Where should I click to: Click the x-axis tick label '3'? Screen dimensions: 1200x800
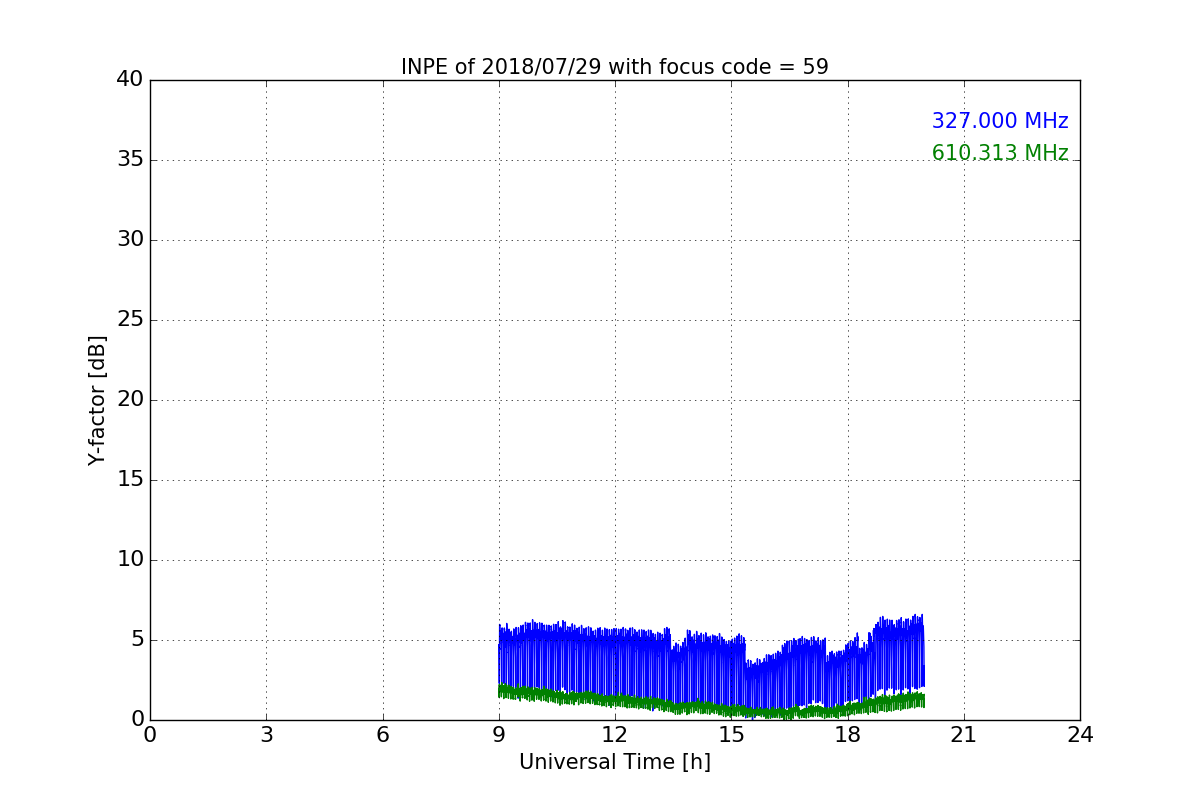pos(266,735)
